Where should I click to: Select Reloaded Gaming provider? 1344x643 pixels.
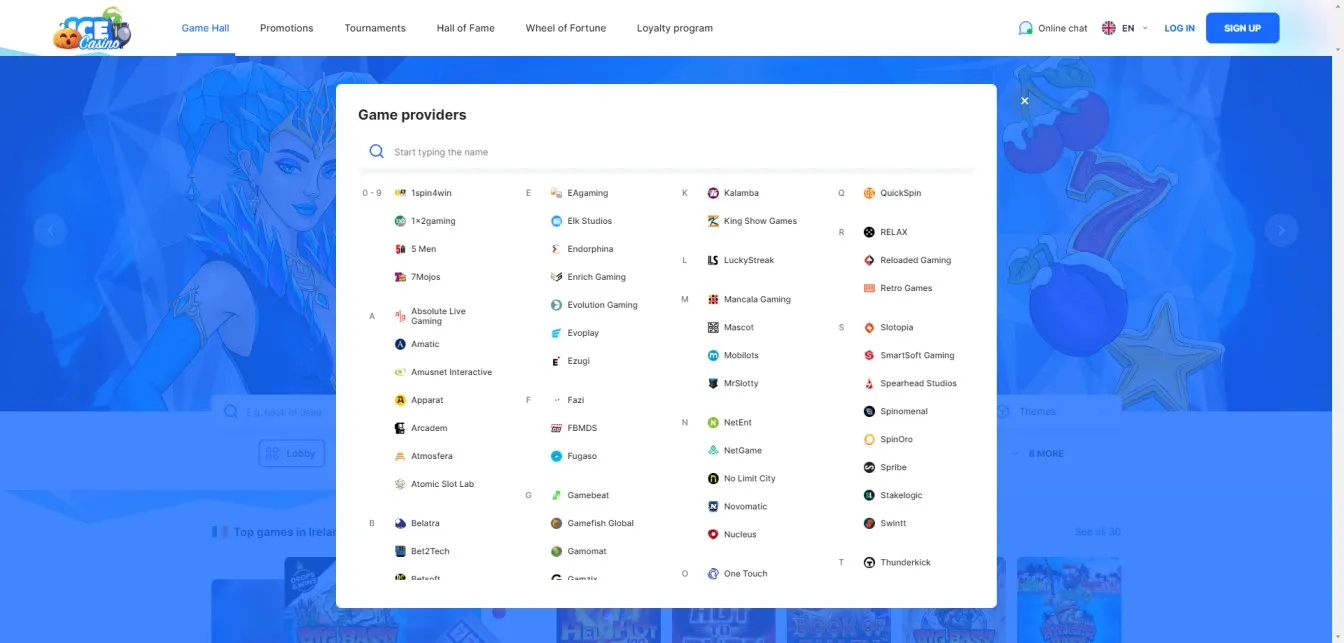click(x=908, y=260)
